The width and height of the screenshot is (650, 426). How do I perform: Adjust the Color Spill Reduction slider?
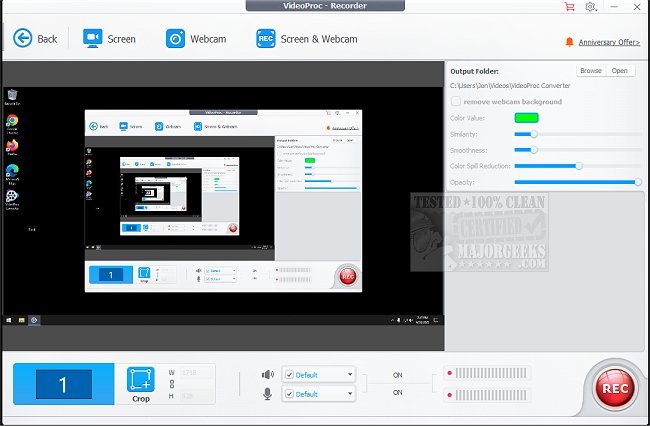pyautogui.click(x=579, y=166)
